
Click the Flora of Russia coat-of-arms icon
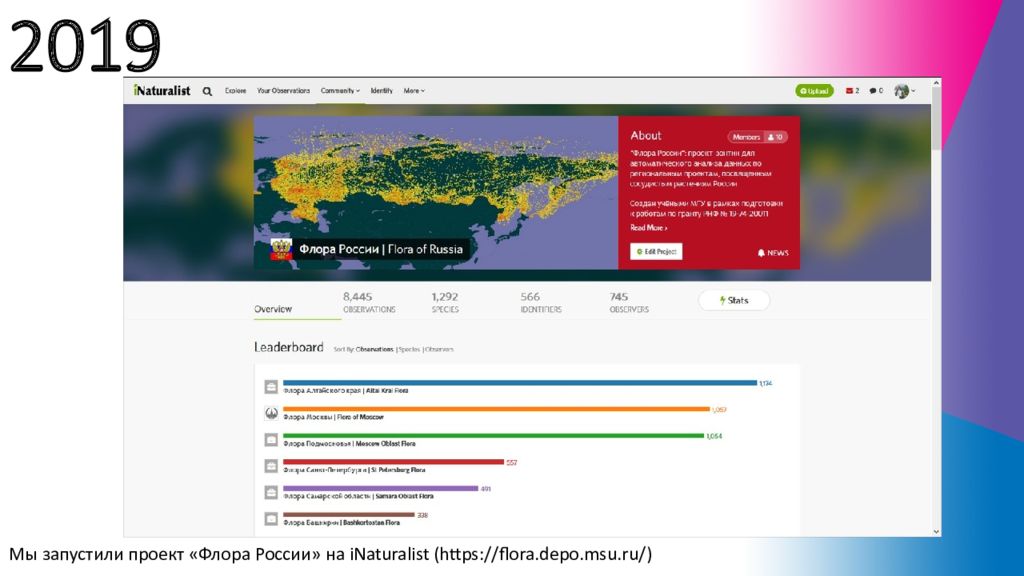281,249
